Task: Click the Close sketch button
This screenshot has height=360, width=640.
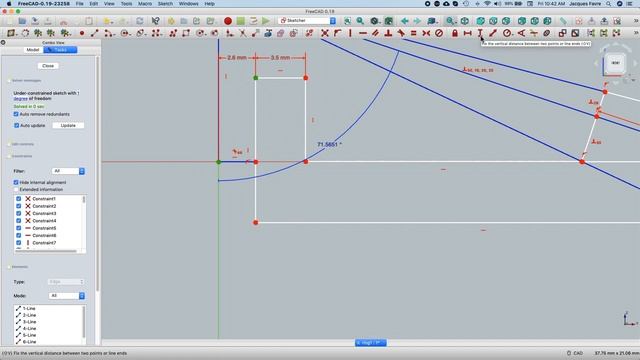Action: (48, 66)
